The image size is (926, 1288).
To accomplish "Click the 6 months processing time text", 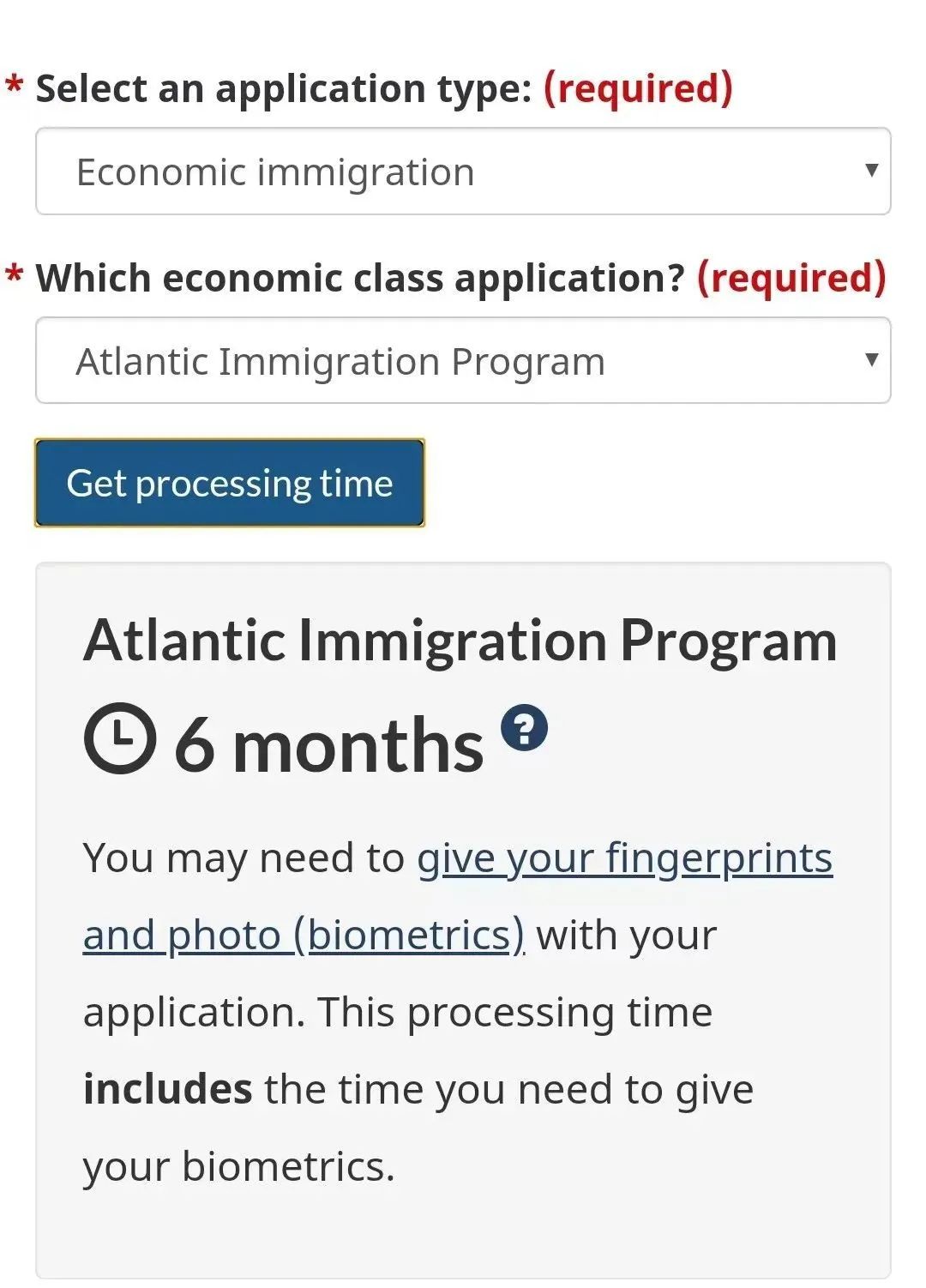I will (329, 745).
